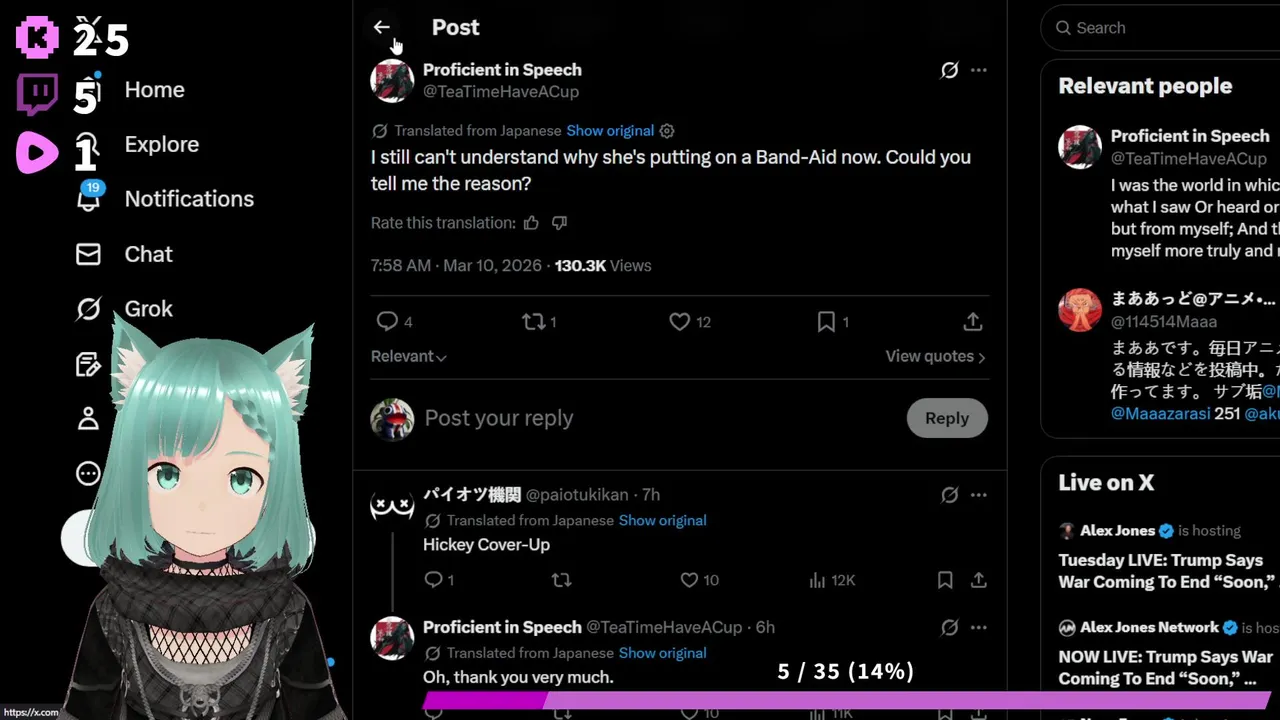Screen dimensions: 1280x720
Task: Rate translation with thumbs down
Action: [560, 223]
